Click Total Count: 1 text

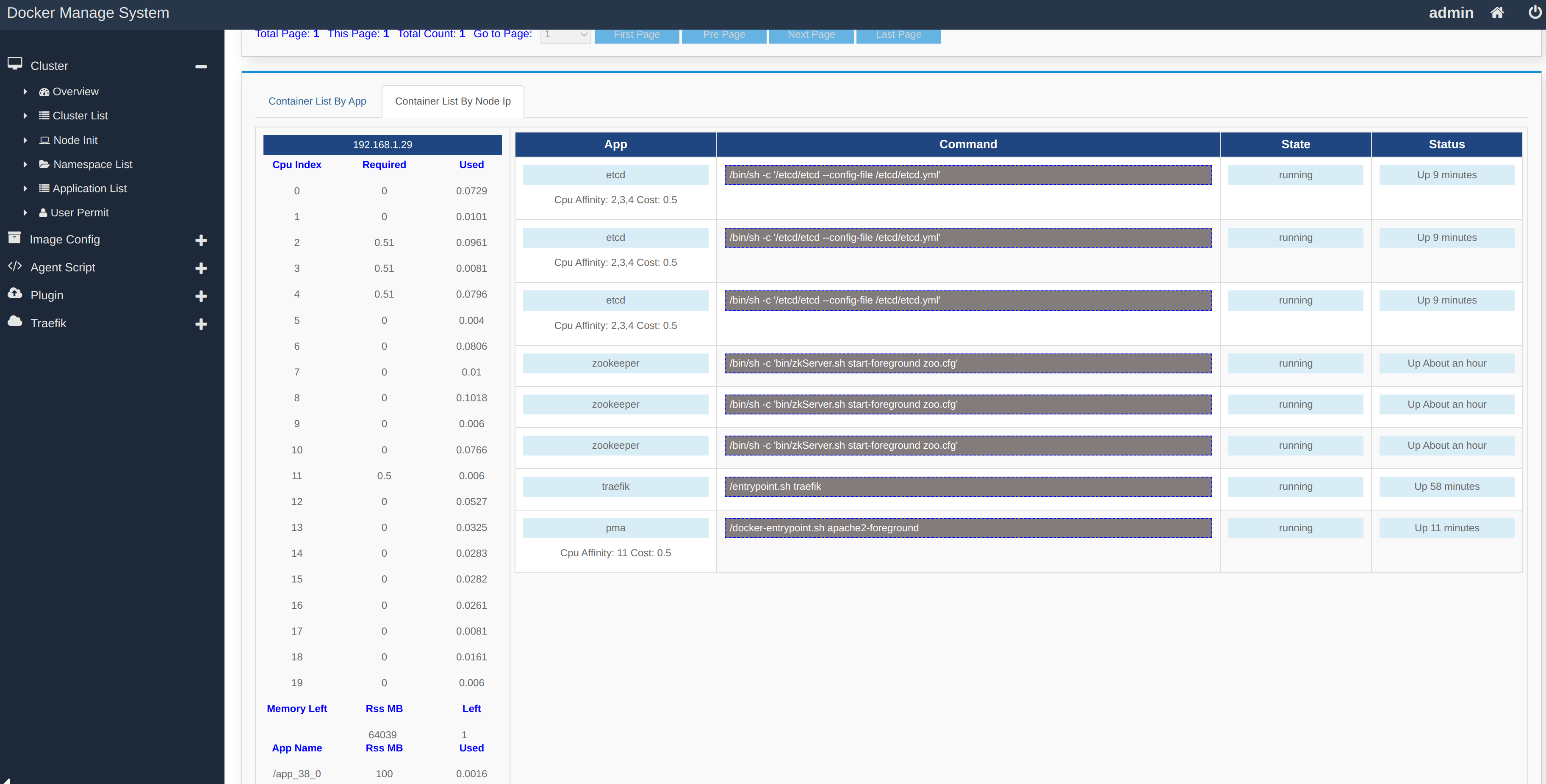coord(431,33)
